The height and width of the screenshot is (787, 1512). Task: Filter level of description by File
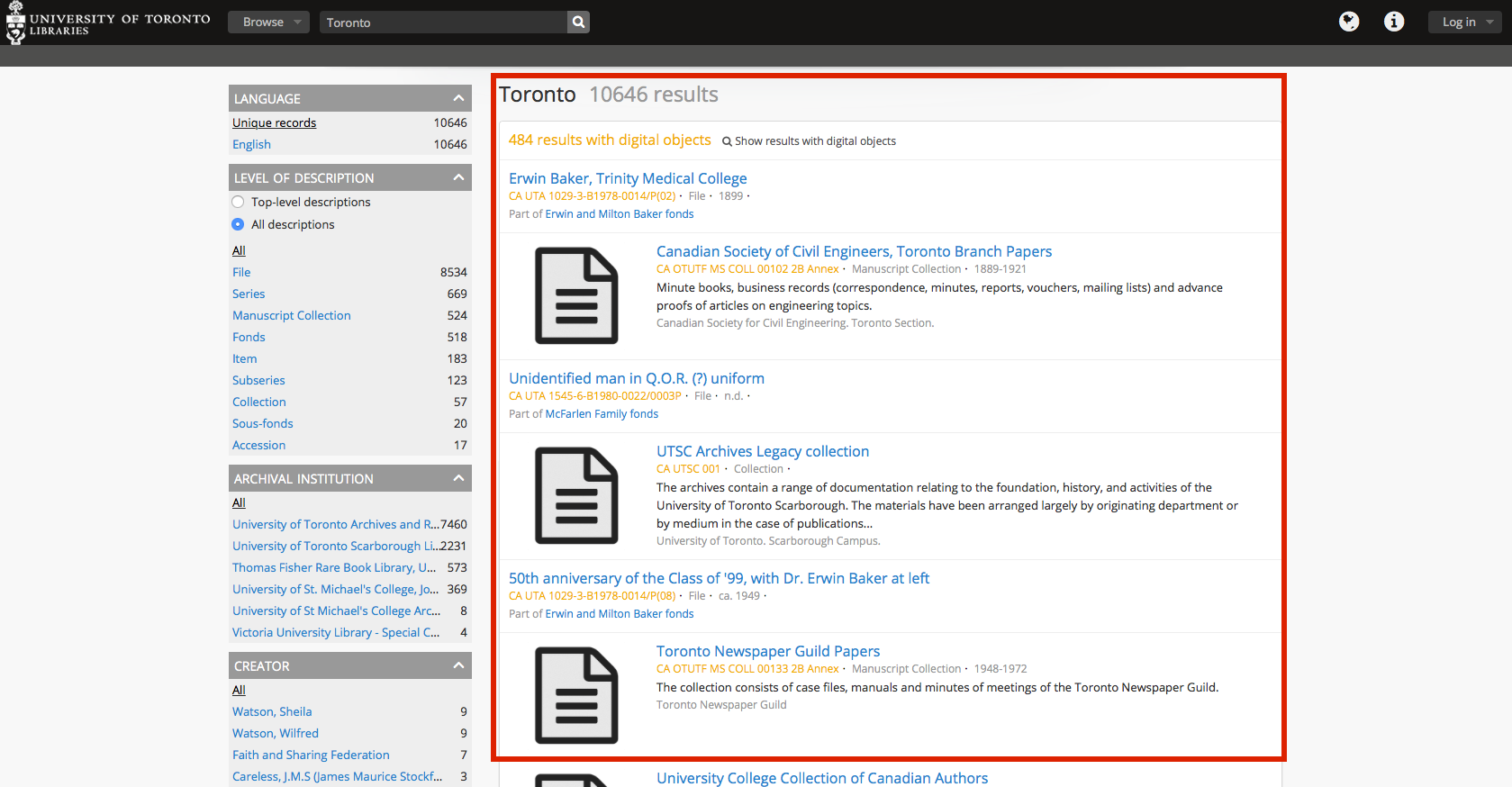(x=241, y=272)
